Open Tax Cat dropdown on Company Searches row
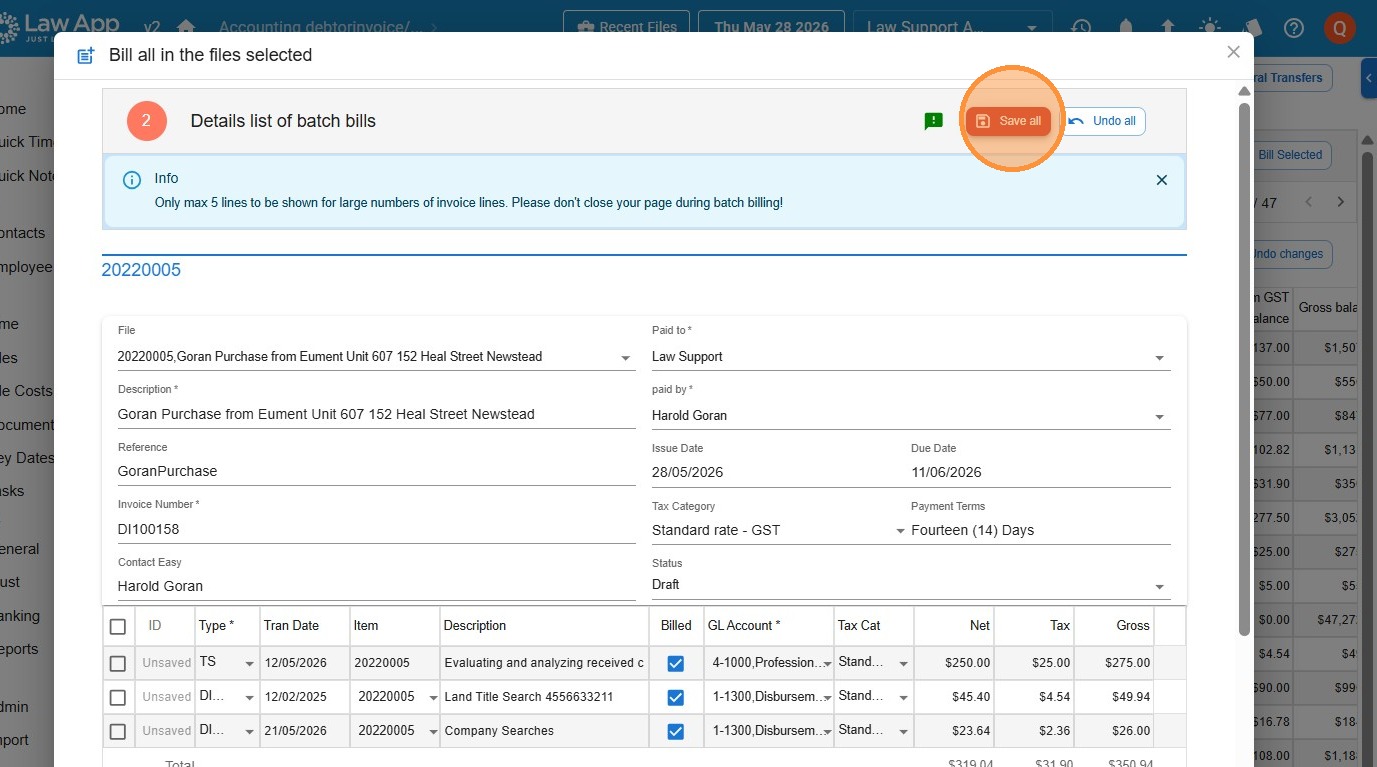1377x767 pixels. click(874, 730)
